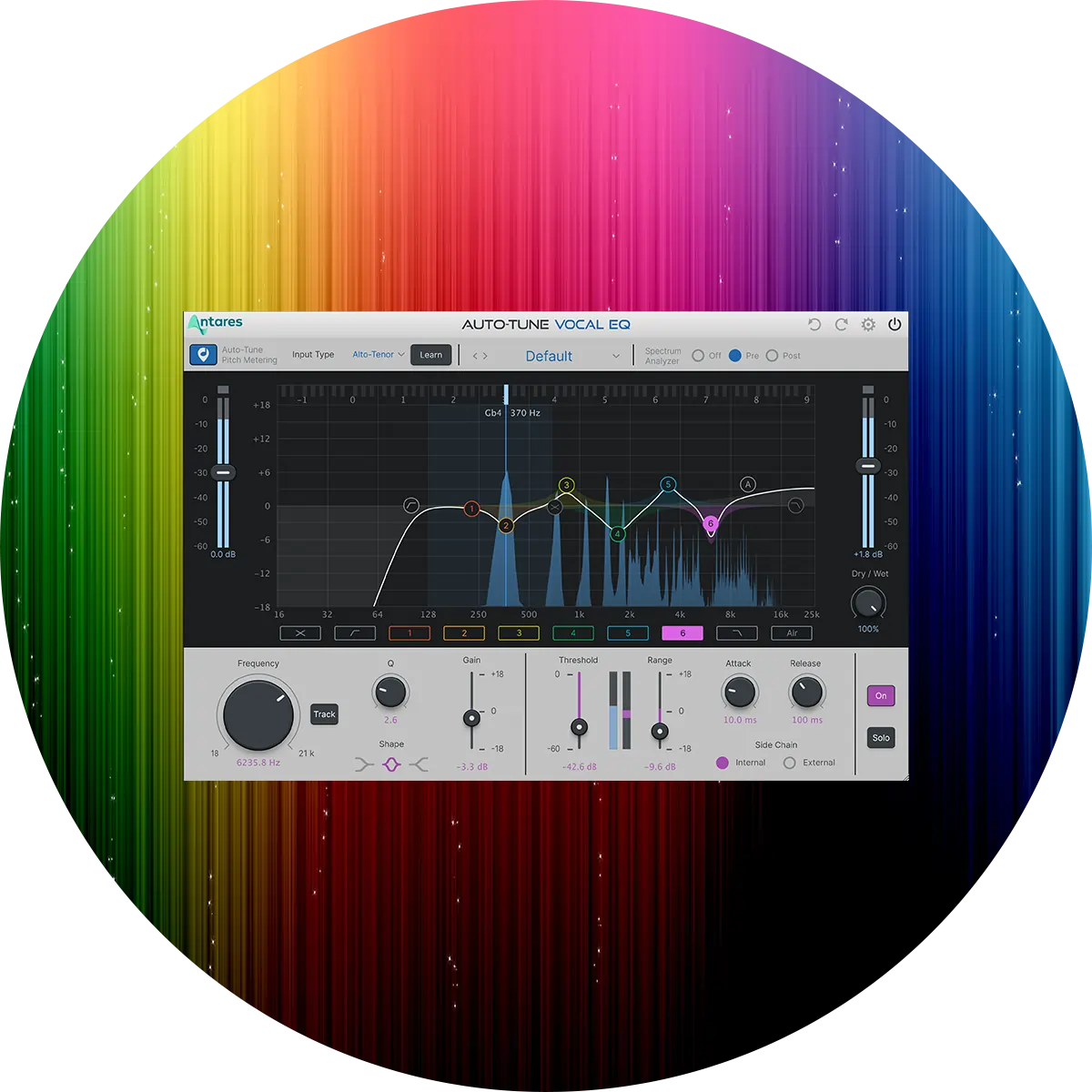Click the notch node X on the graph
1092x1092 pixels.
(554, 507)
